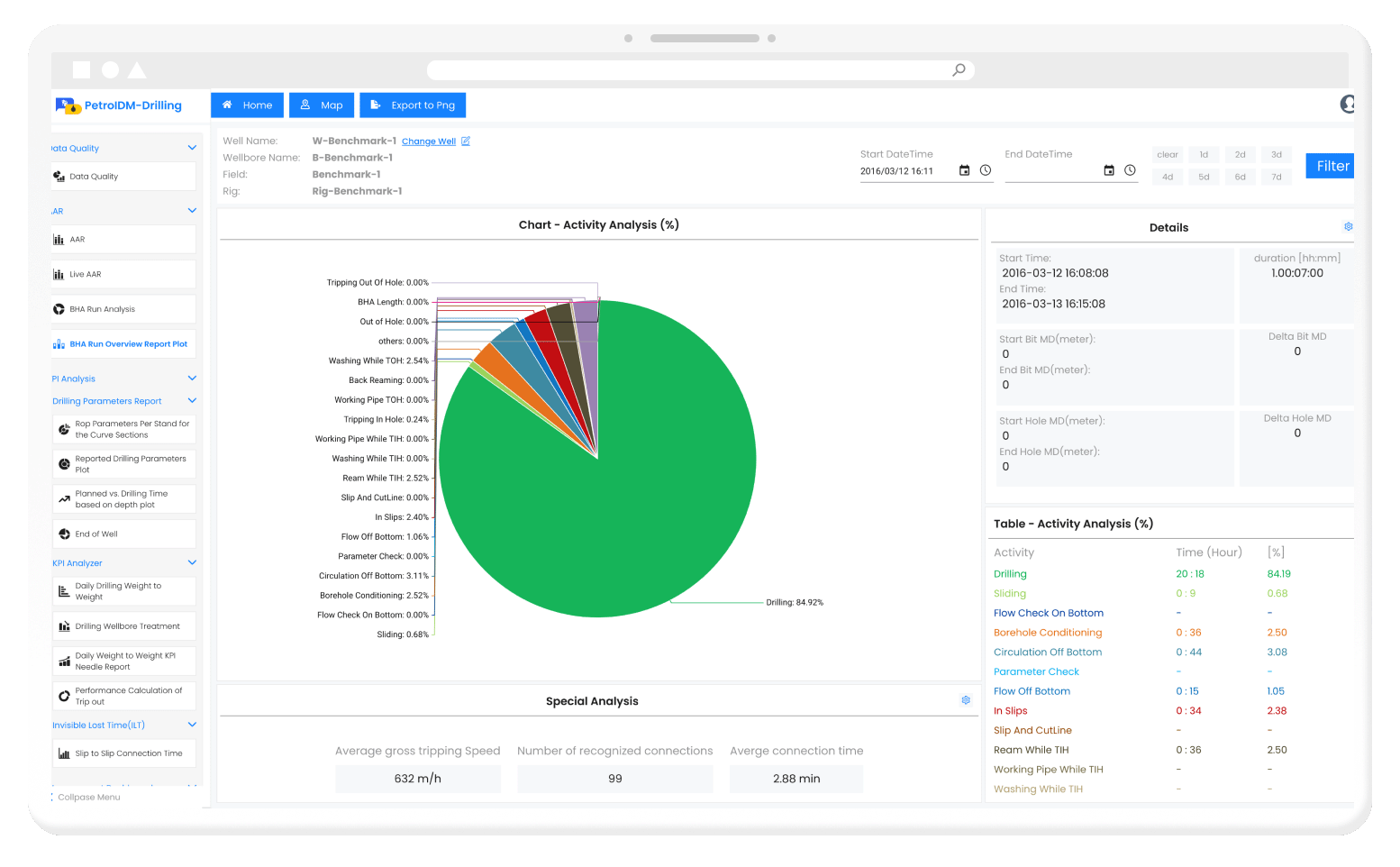
Task: Click AAR bar chart icon
Action: coord(59,240)
